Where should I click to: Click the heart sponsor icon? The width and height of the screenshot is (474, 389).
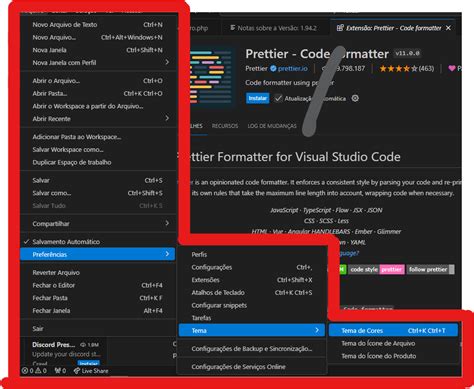tap(452, 68)
